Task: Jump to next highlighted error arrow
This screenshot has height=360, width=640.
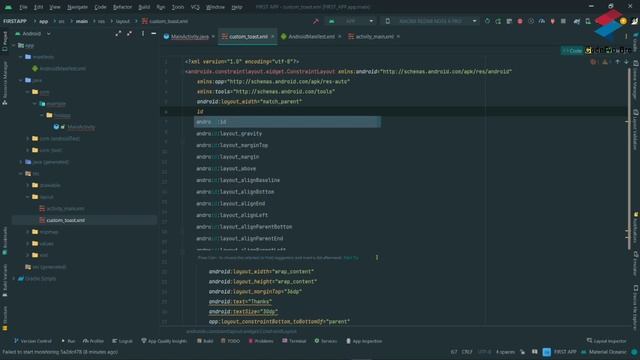Action: 626,62
